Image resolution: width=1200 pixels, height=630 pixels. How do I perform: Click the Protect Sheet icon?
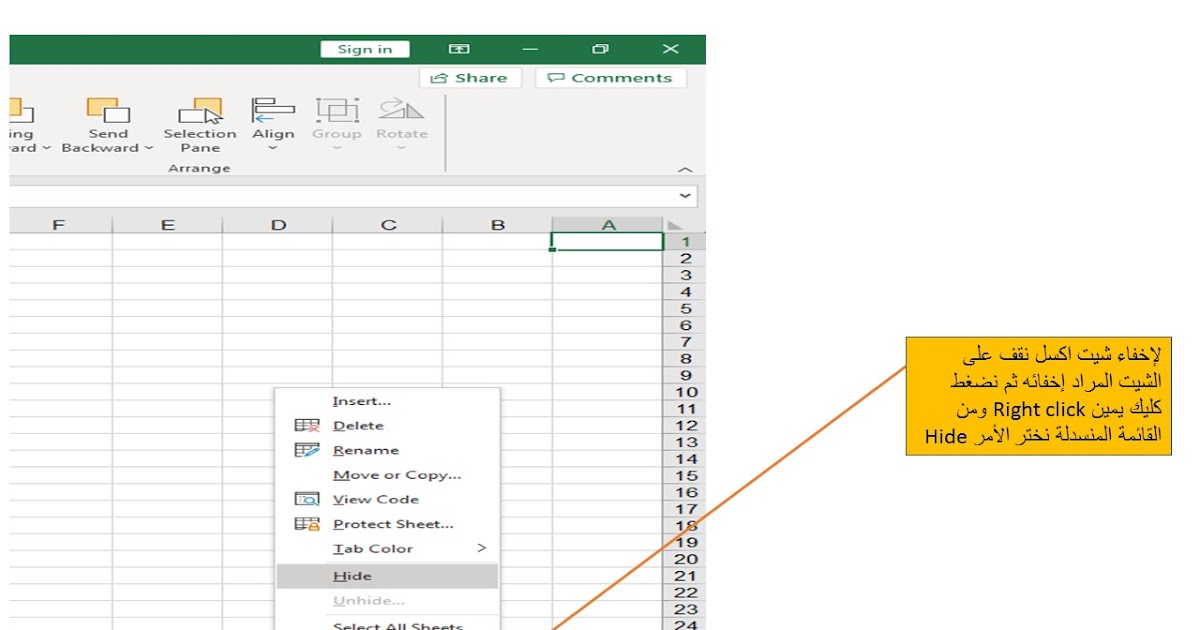pyautogui.click(x=306, y=524)
